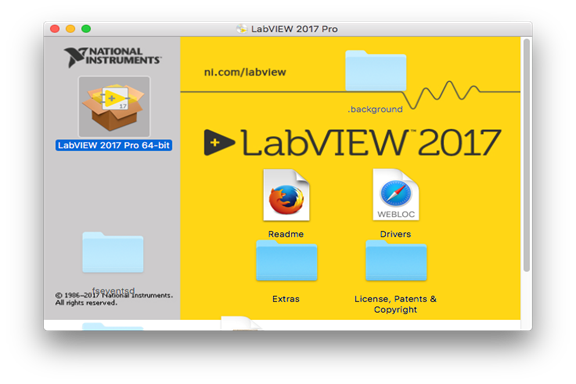Click the Drivers file label

[x=395, y=234]
